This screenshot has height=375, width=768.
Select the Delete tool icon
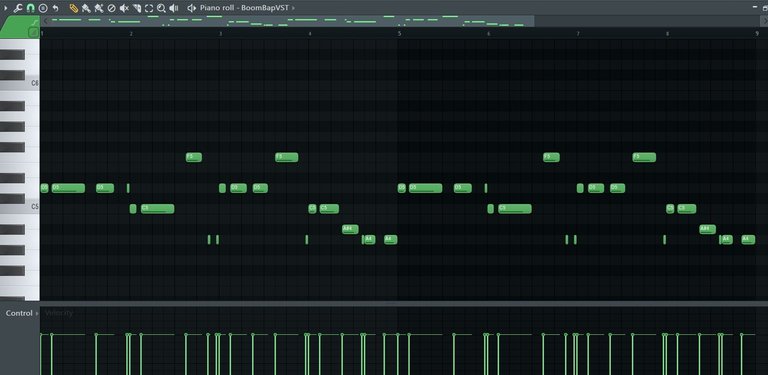tap(111, 8)
